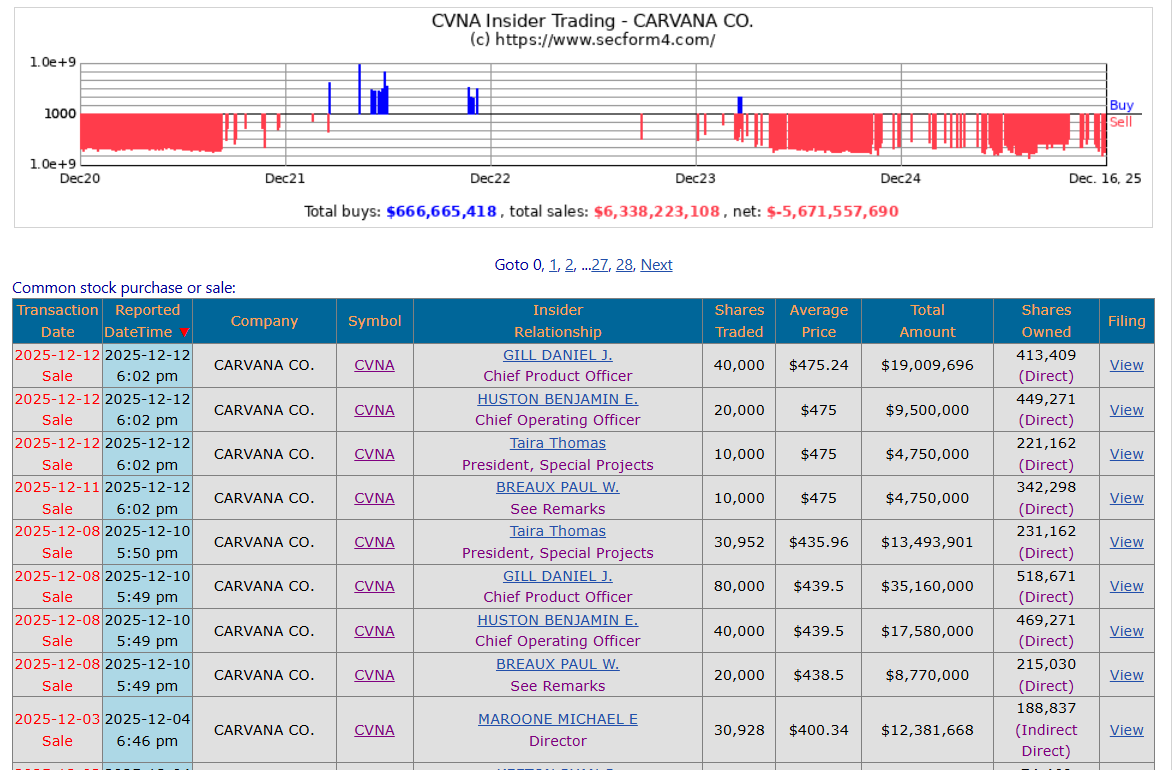Click CVNA symbol in the $9,500,000 row
This screenshot has height=770, width=1176.
click(x=374, y=410)
